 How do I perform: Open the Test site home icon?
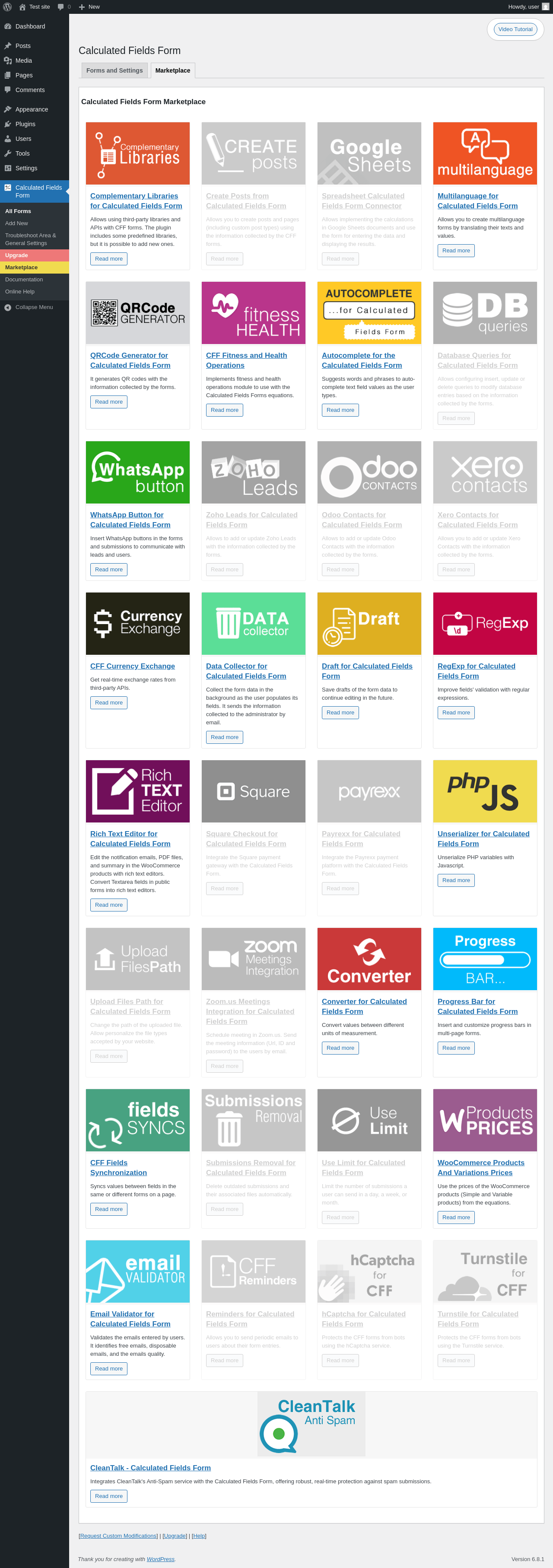coord(22,6)
